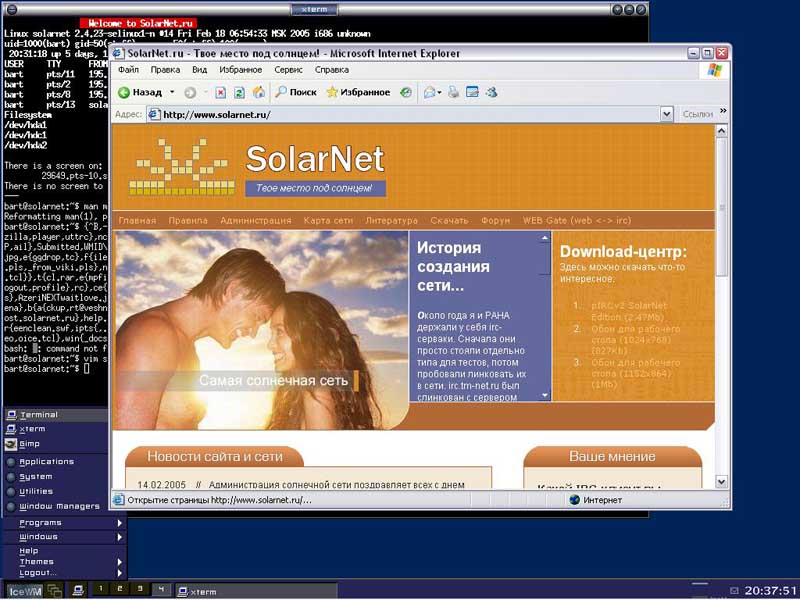Refresh the page with the green arrows icon
This screenshot has width=800, height=600.
[239, 92]
